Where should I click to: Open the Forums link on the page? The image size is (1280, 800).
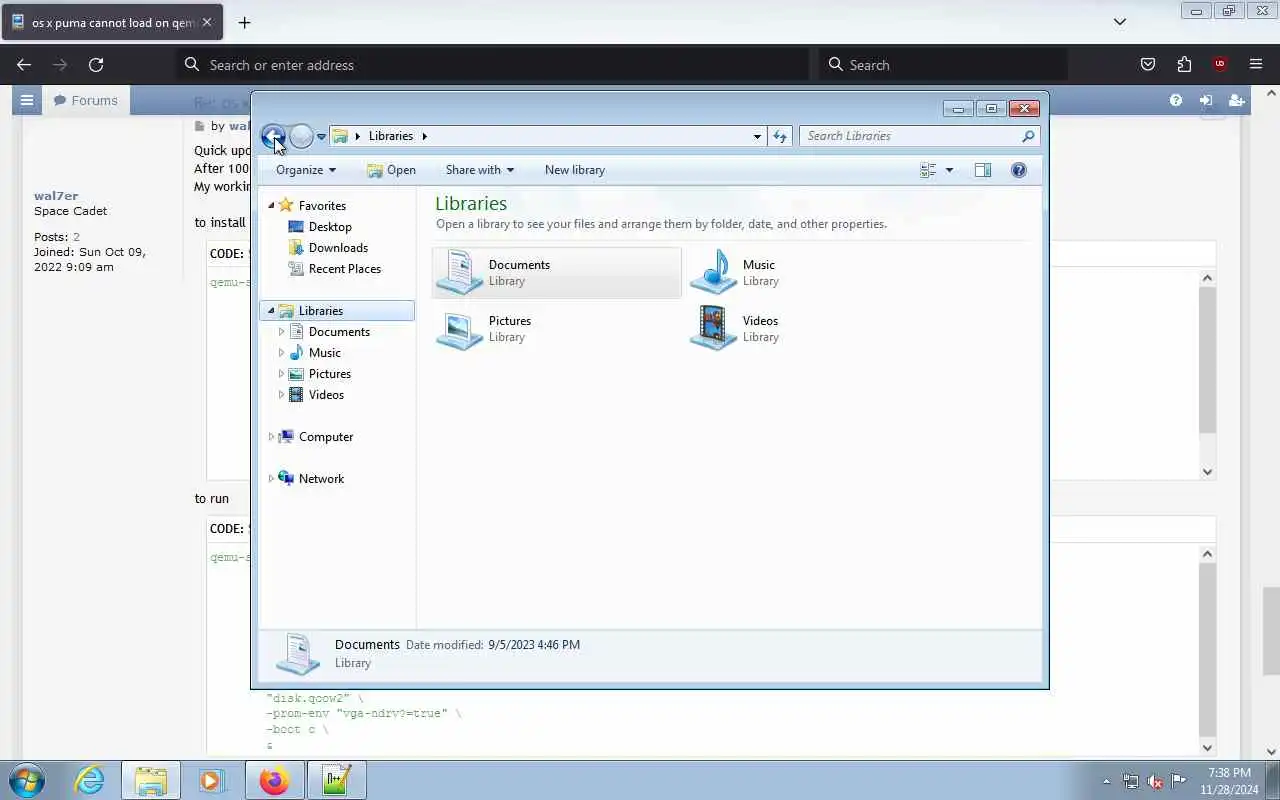point(86,100)
